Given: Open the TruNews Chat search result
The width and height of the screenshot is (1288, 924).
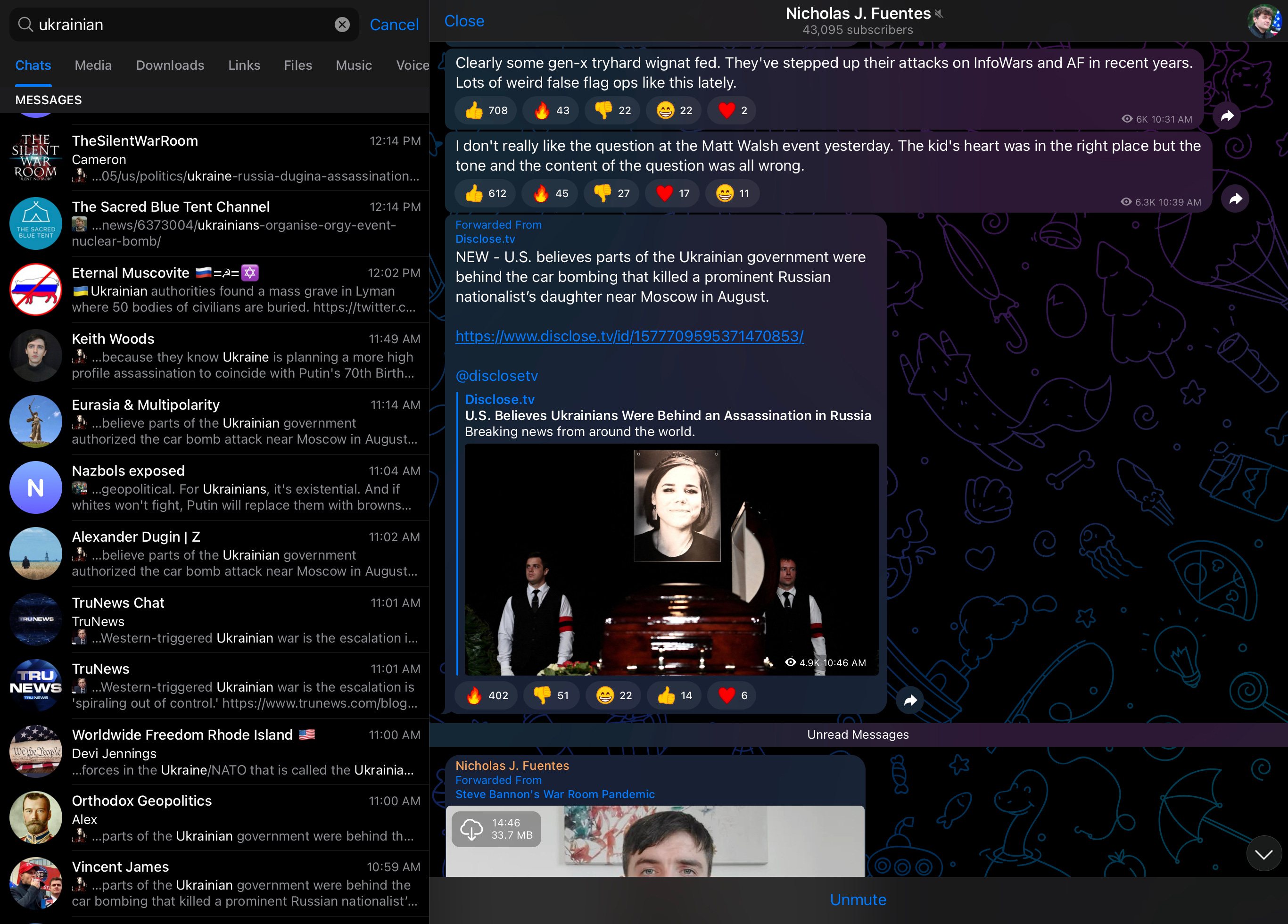Looking at the screenshot, I should (x=215, y=619).
